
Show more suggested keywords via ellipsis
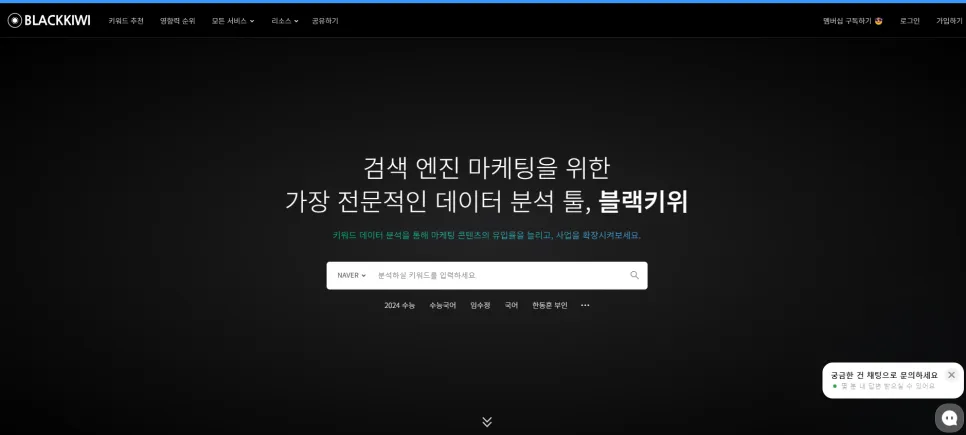coord(585,305)
